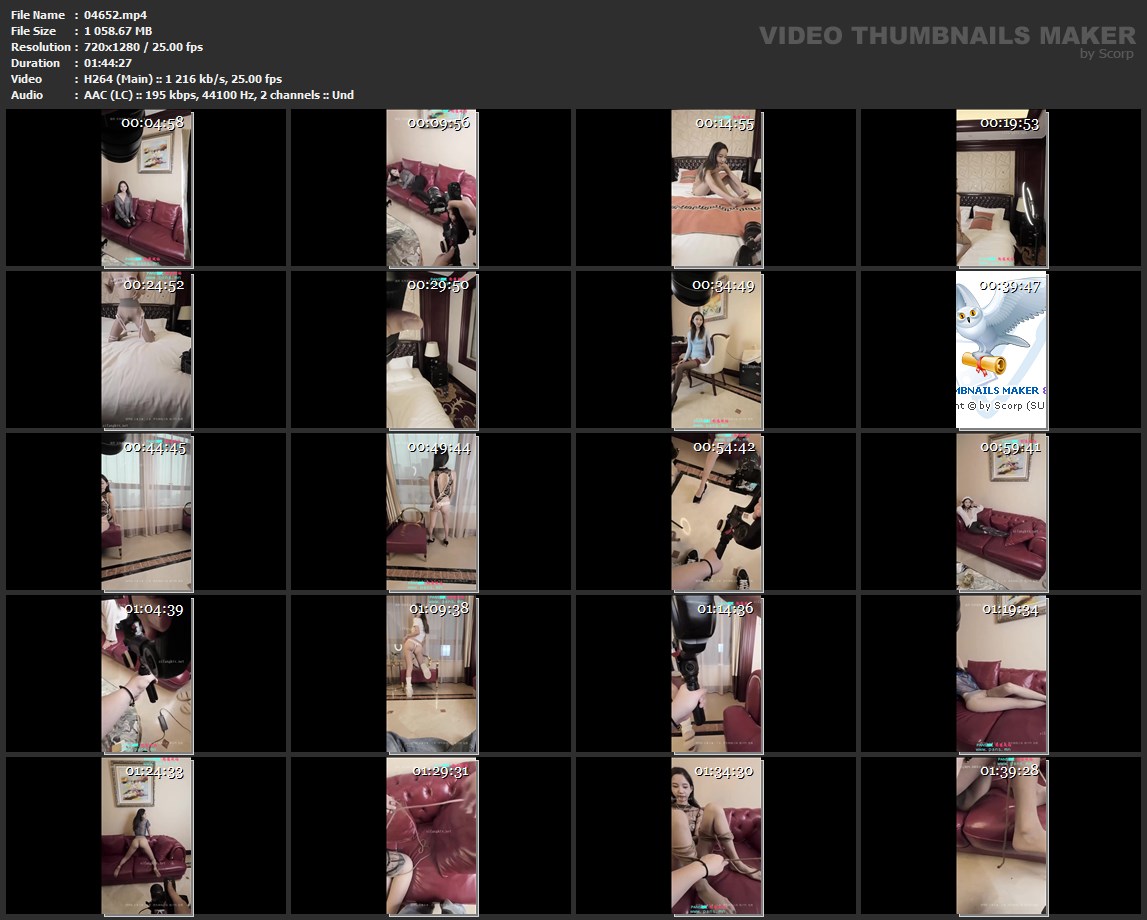Open the thumbnail stamped 00:19:53

pos(1001,188)
